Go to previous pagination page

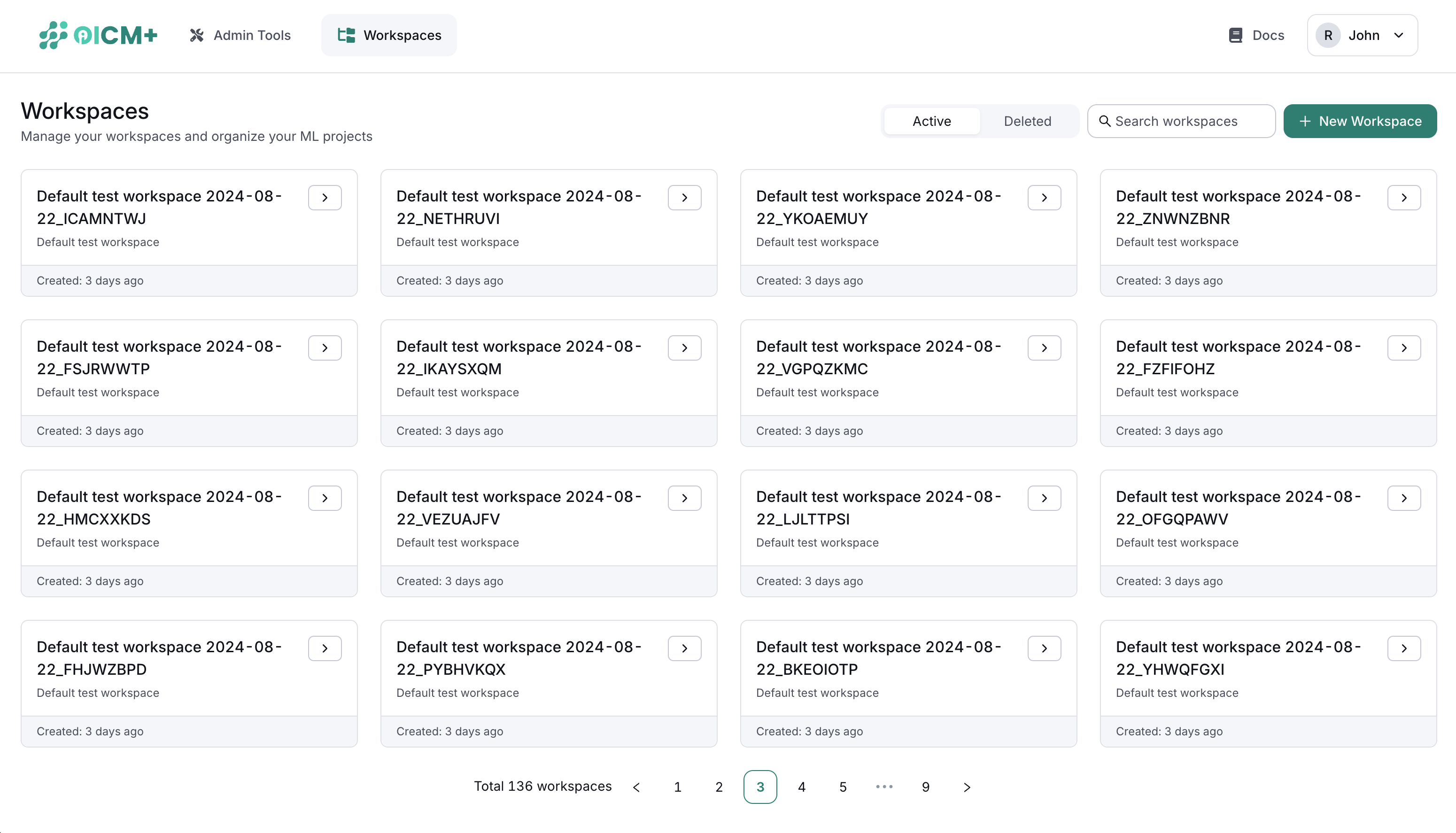636,787
